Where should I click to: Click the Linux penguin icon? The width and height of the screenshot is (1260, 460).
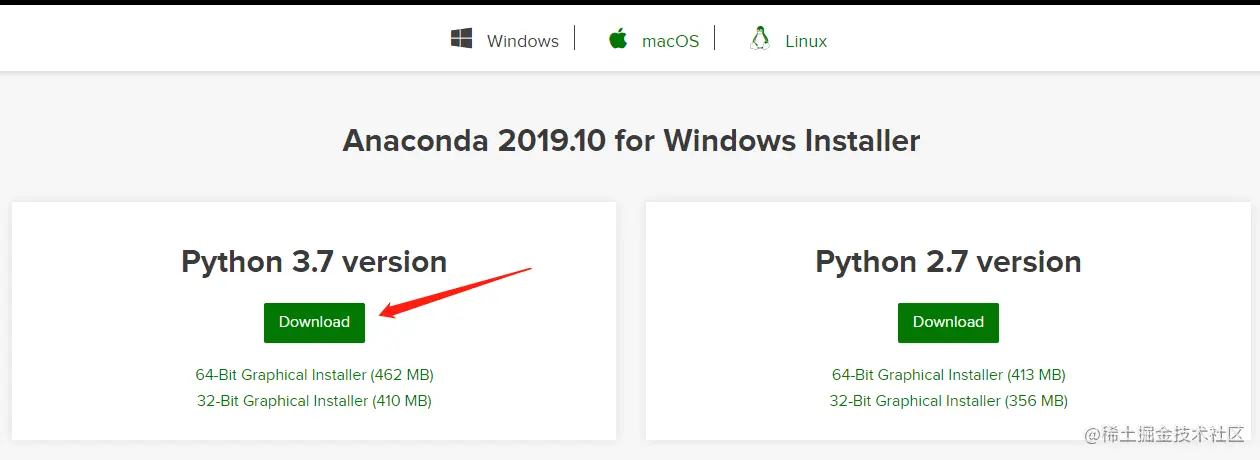(760, 39)
